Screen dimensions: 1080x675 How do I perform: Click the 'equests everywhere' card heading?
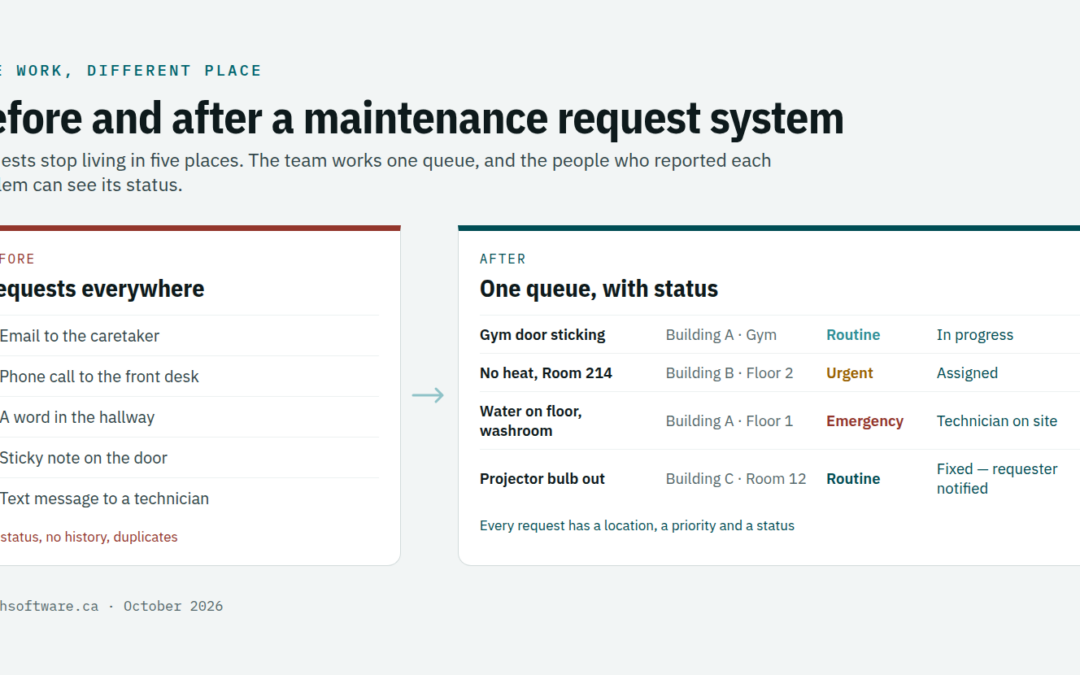pos(102,289)
